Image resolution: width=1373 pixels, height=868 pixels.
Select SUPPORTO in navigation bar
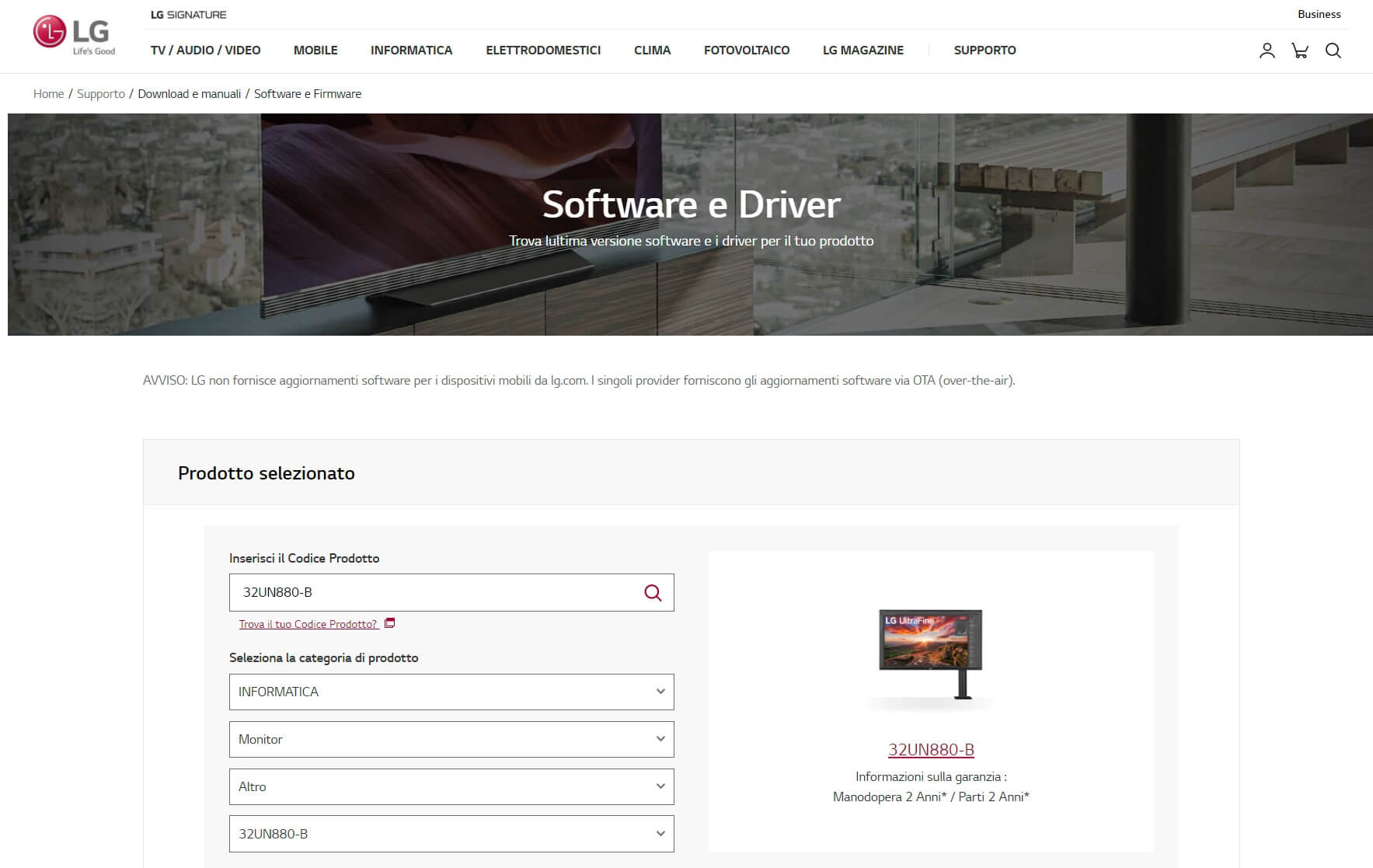click(x=984, y=51)
